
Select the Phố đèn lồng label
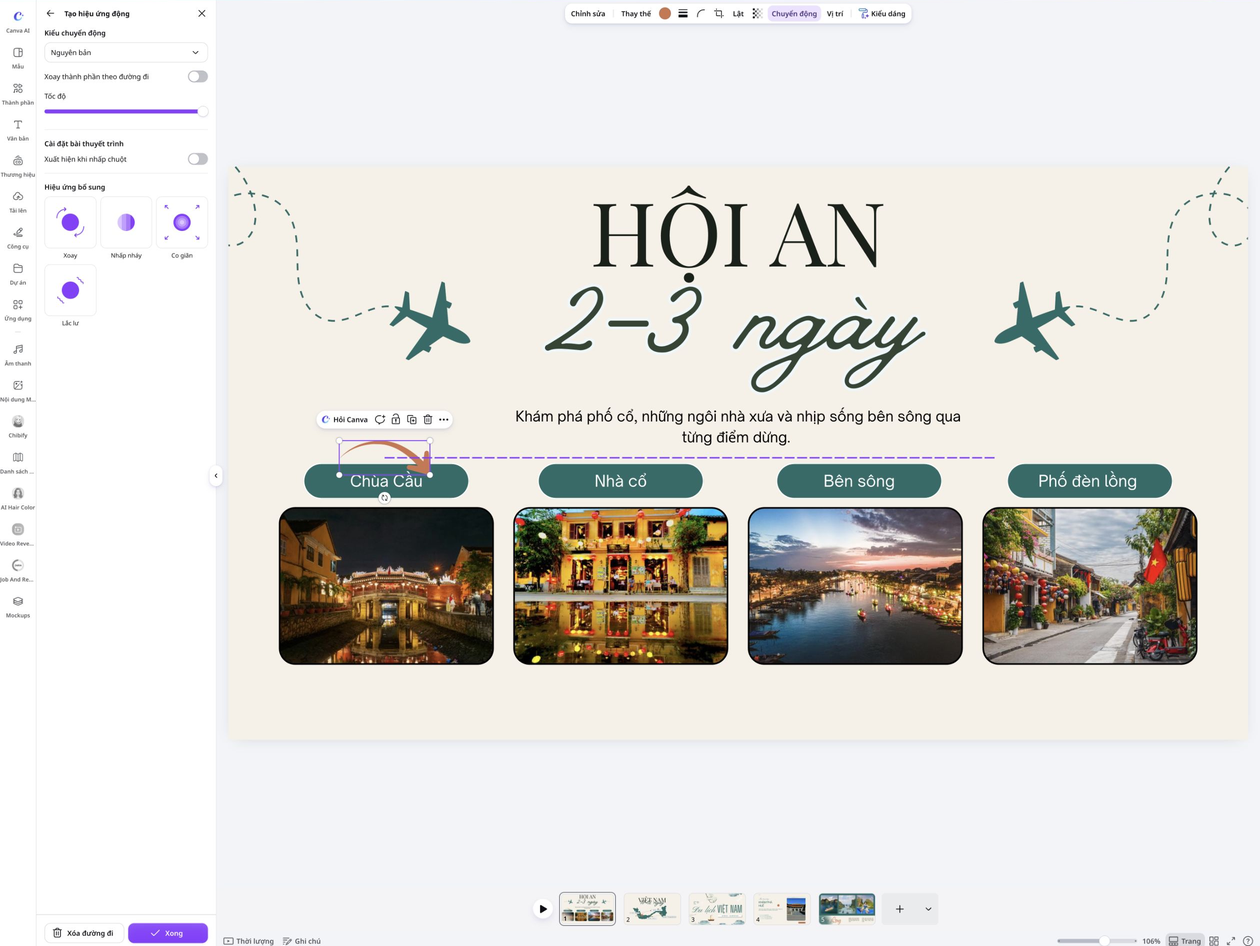pyautogui.click(x=1088, y=481)
